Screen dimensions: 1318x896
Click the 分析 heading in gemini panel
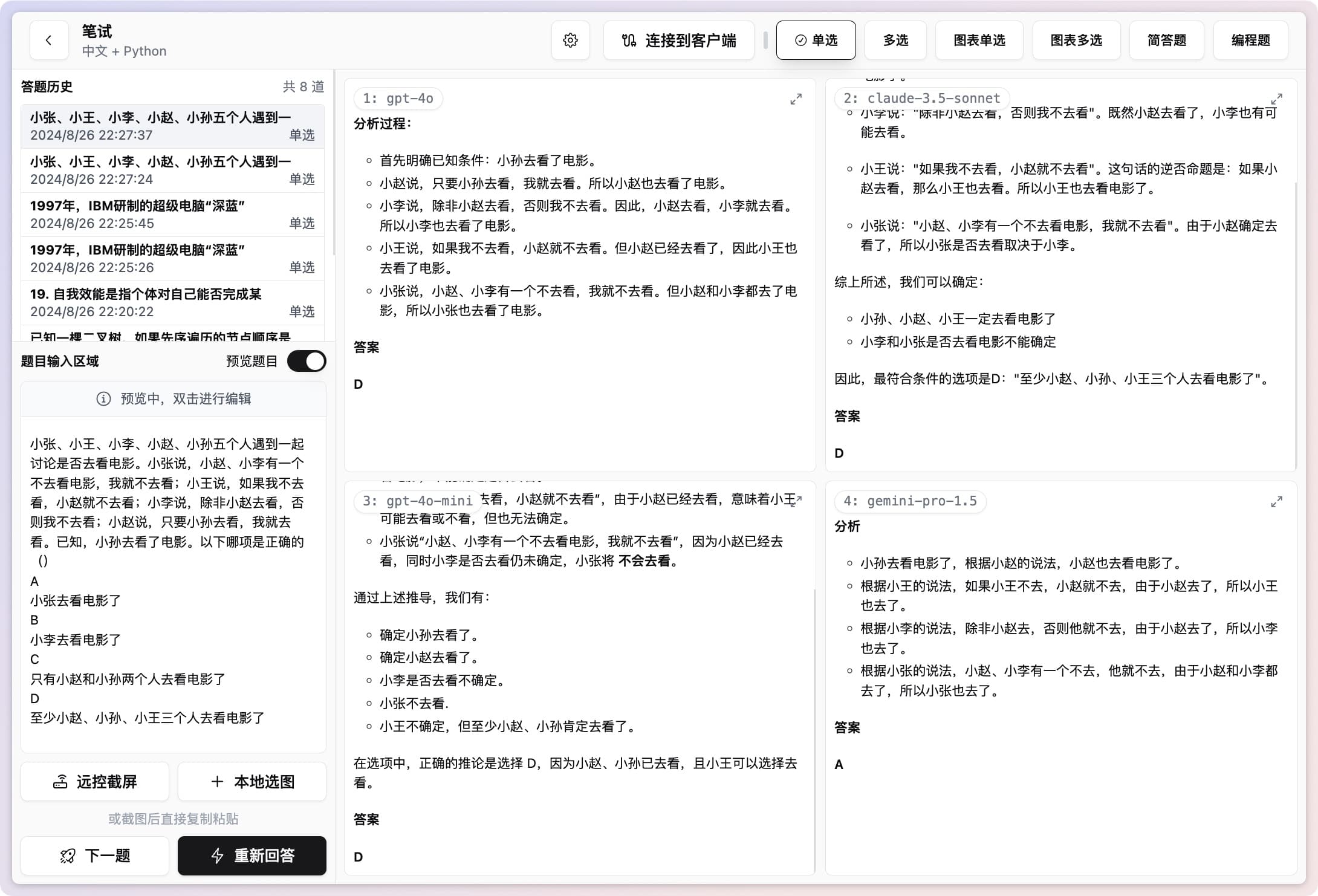[x=848, y=527]
